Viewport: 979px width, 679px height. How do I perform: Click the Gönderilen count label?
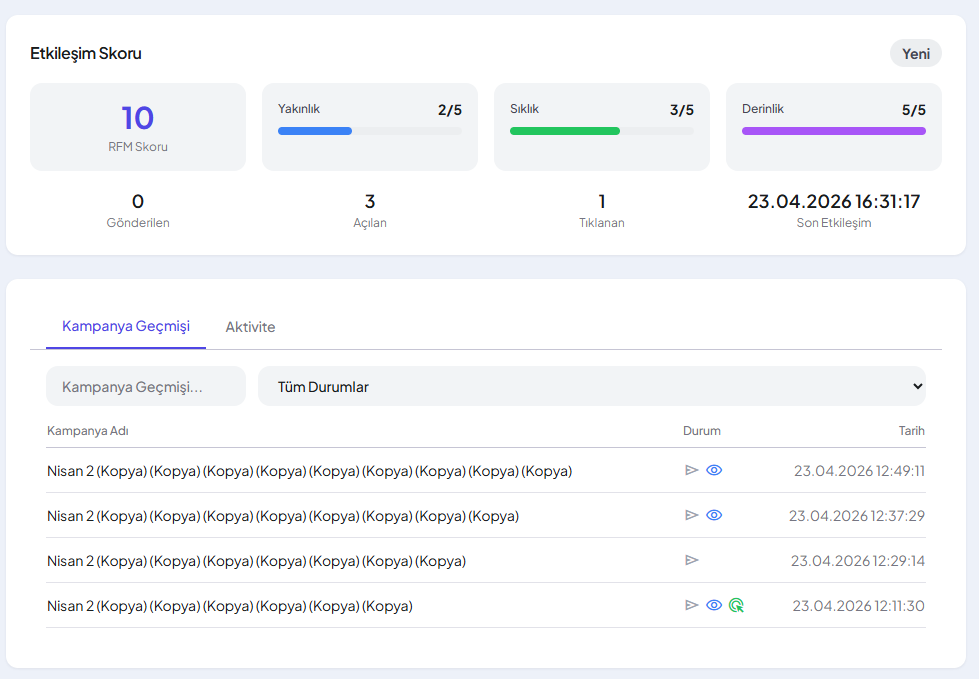(x=138, y=223)
